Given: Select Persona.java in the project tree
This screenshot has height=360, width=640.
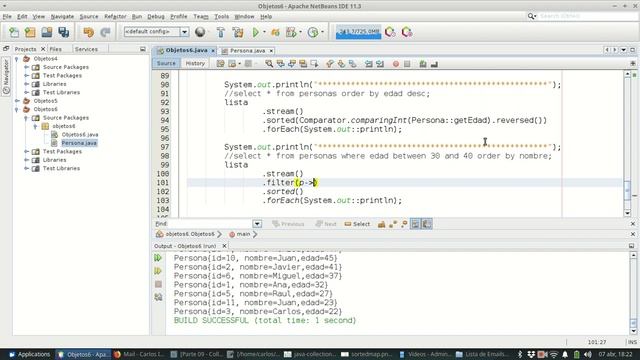Looking at the screenshot, I should [79, 143].
